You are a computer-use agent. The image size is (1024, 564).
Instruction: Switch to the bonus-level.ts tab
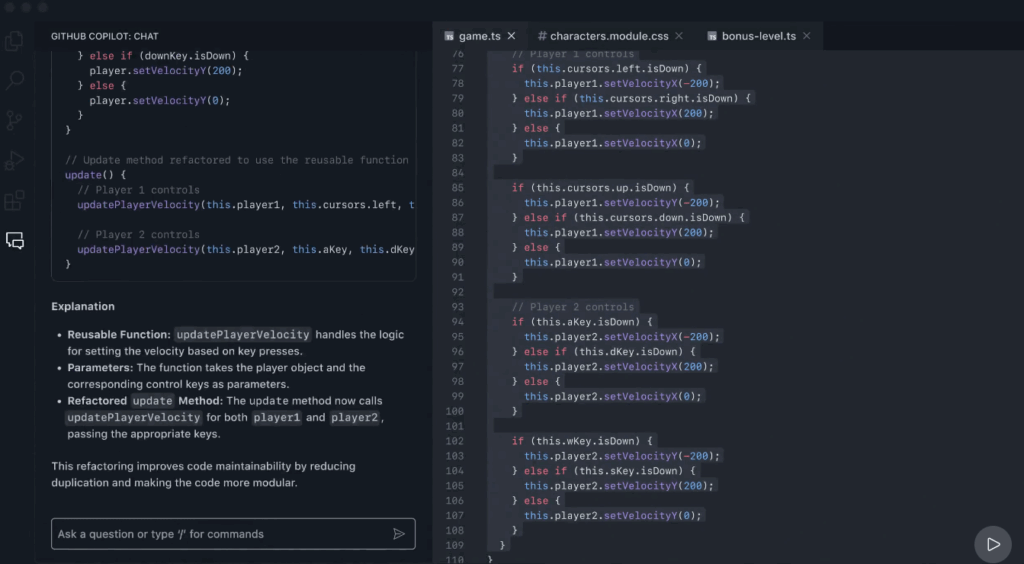tap(759, 36)
